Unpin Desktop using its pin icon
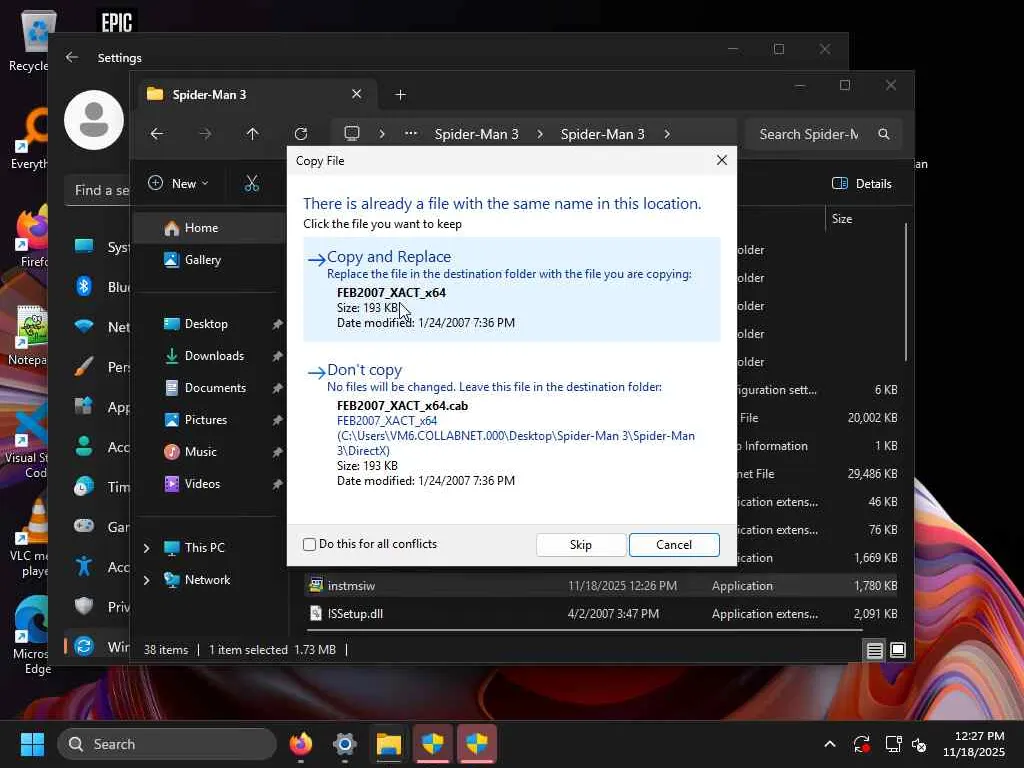 (x=277, y=324)
